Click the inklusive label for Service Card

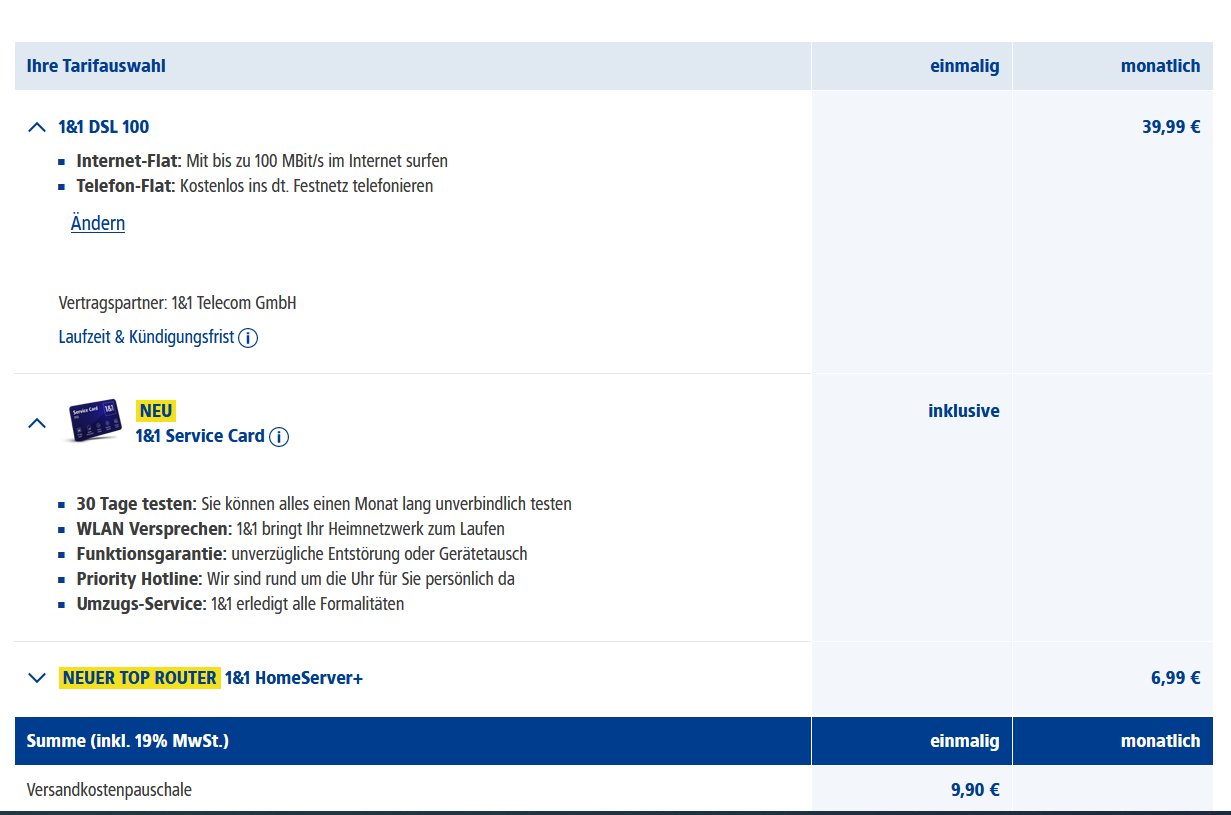point(964,411)
